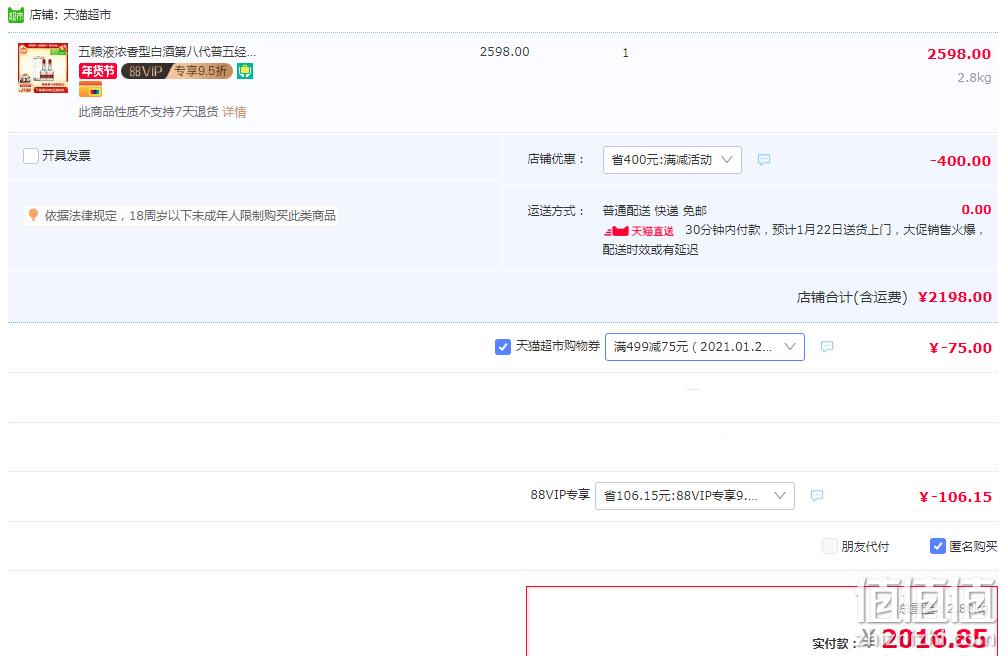Click orange lightbulb notice icon
This screenshot has width=1005, height=656.
coord(33,215)
